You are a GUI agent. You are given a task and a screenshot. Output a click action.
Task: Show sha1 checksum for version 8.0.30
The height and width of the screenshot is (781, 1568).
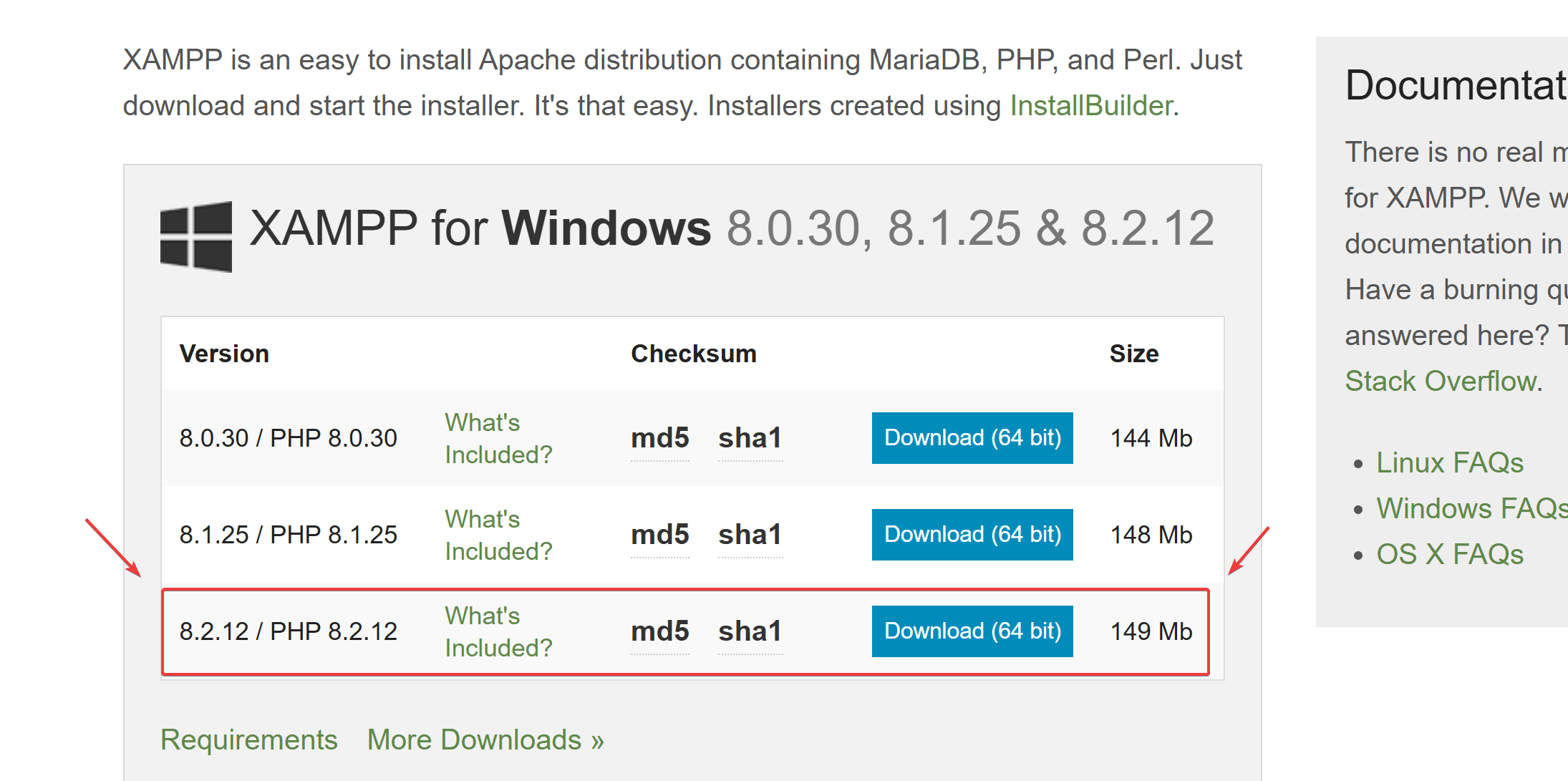pyautogui.click(x=750, y=438)
